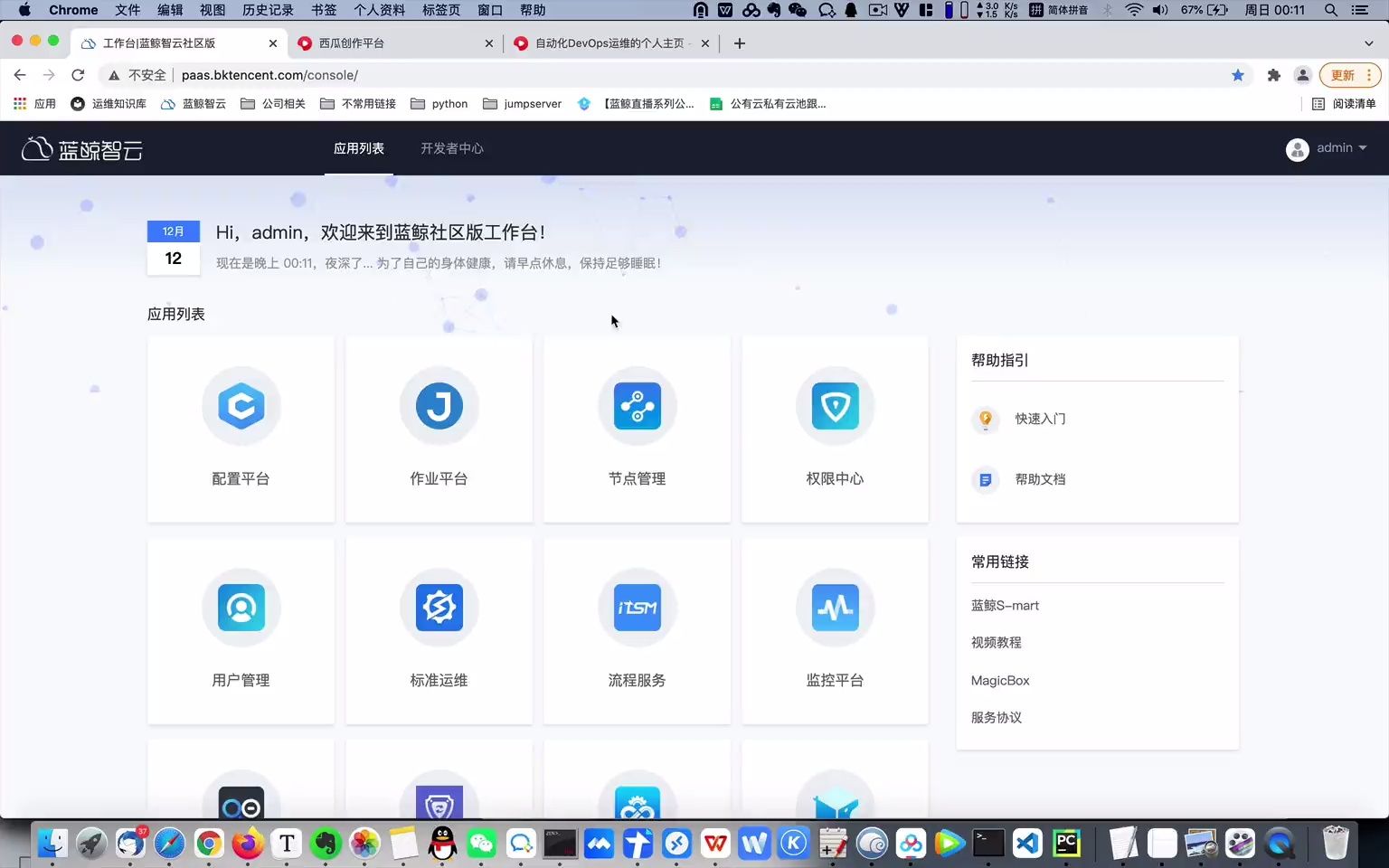1389x868 pixels.
Task: Open 帮助文档 help link
Action: point(1040,479)
